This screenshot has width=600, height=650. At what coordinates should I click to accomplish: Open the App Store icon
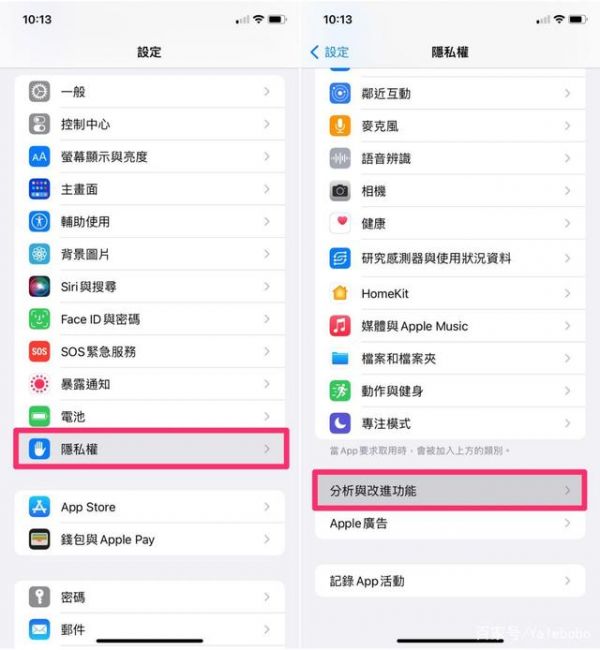pyautogui.click(x=39, y=507)
